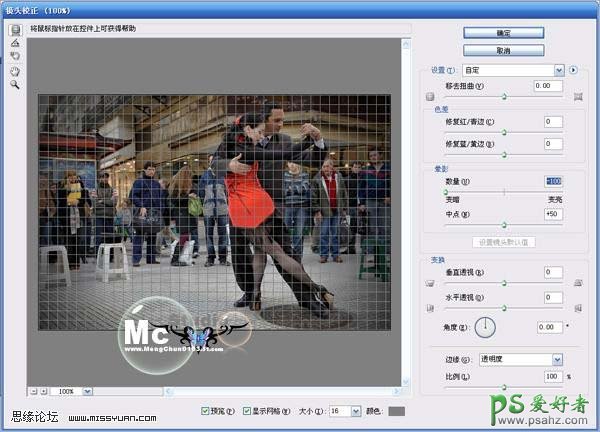Click the zoom out minus button
The width and height of the screenshot is (600, 432).
[33, 391]
